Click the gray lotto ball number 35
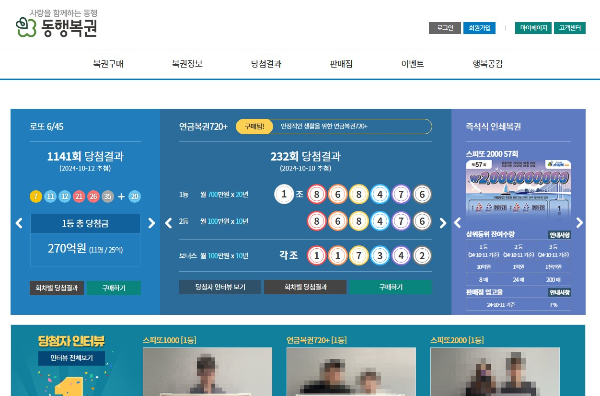Viewport: 600px width, 396px height. [108, 196]
